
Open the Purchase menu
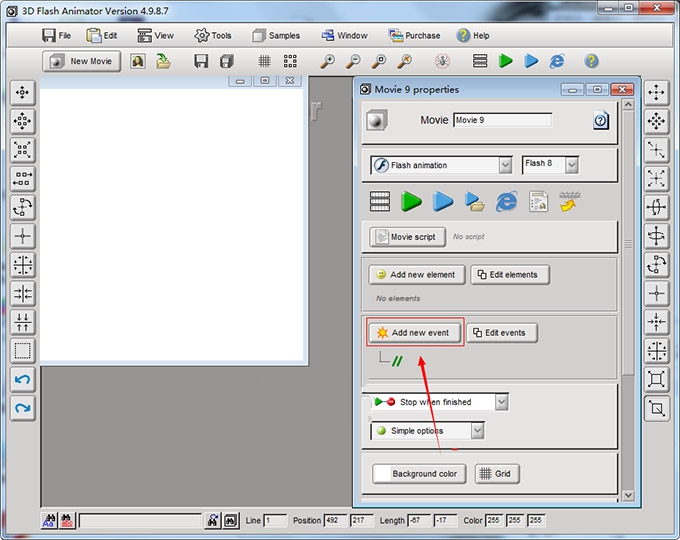click(x=414, y=36)
